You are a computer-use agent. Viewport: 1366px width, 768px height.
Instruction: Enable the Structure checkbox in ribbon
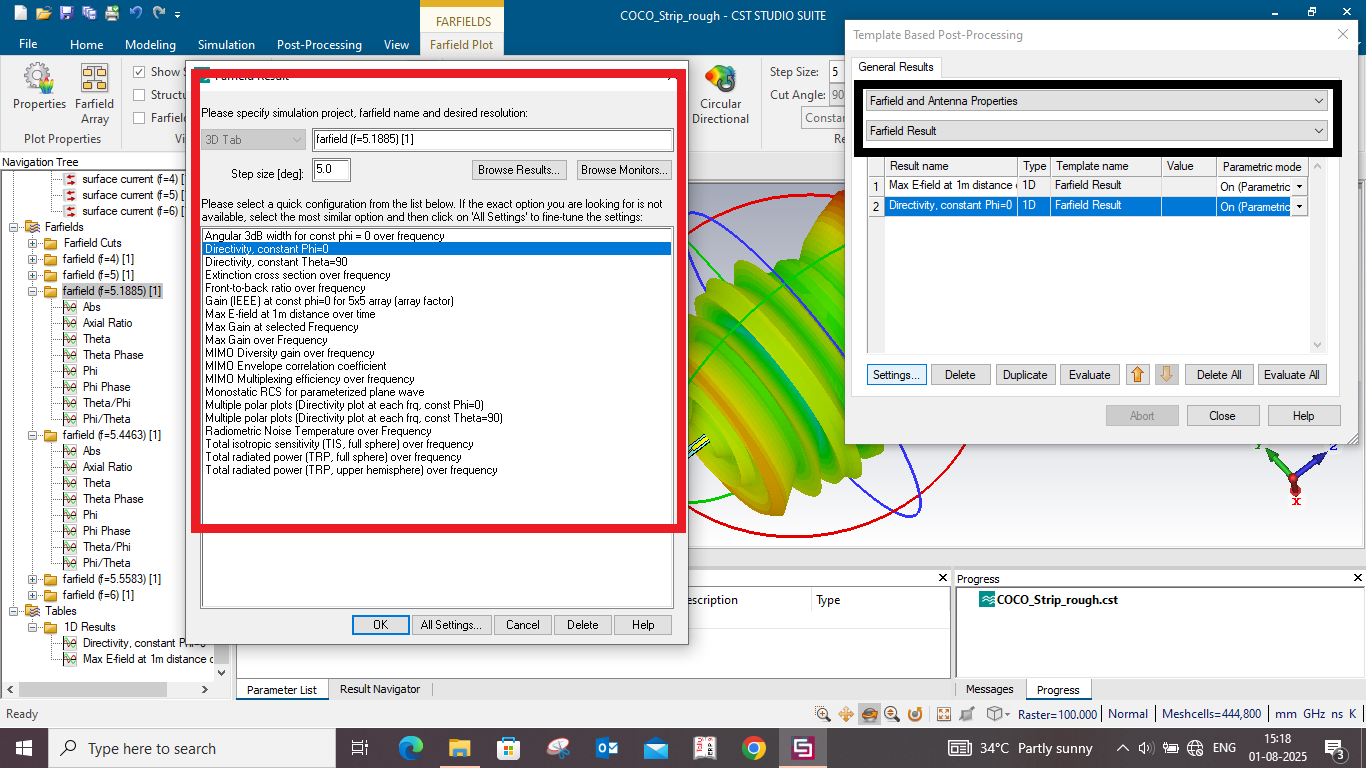click(139, 95)
